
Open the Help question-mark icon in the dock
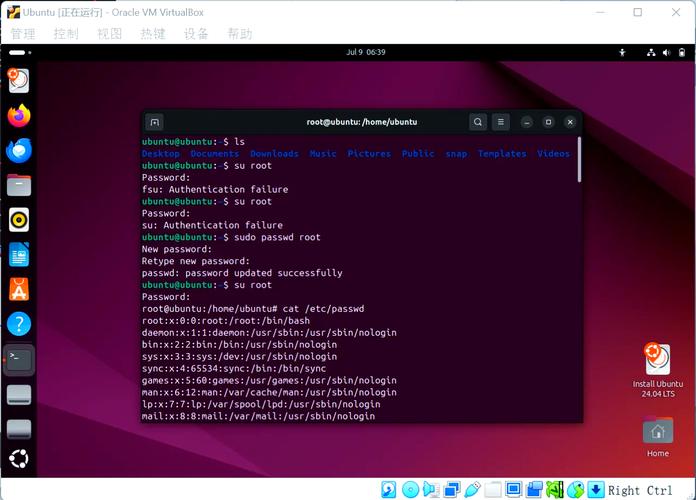coord(19,324)
